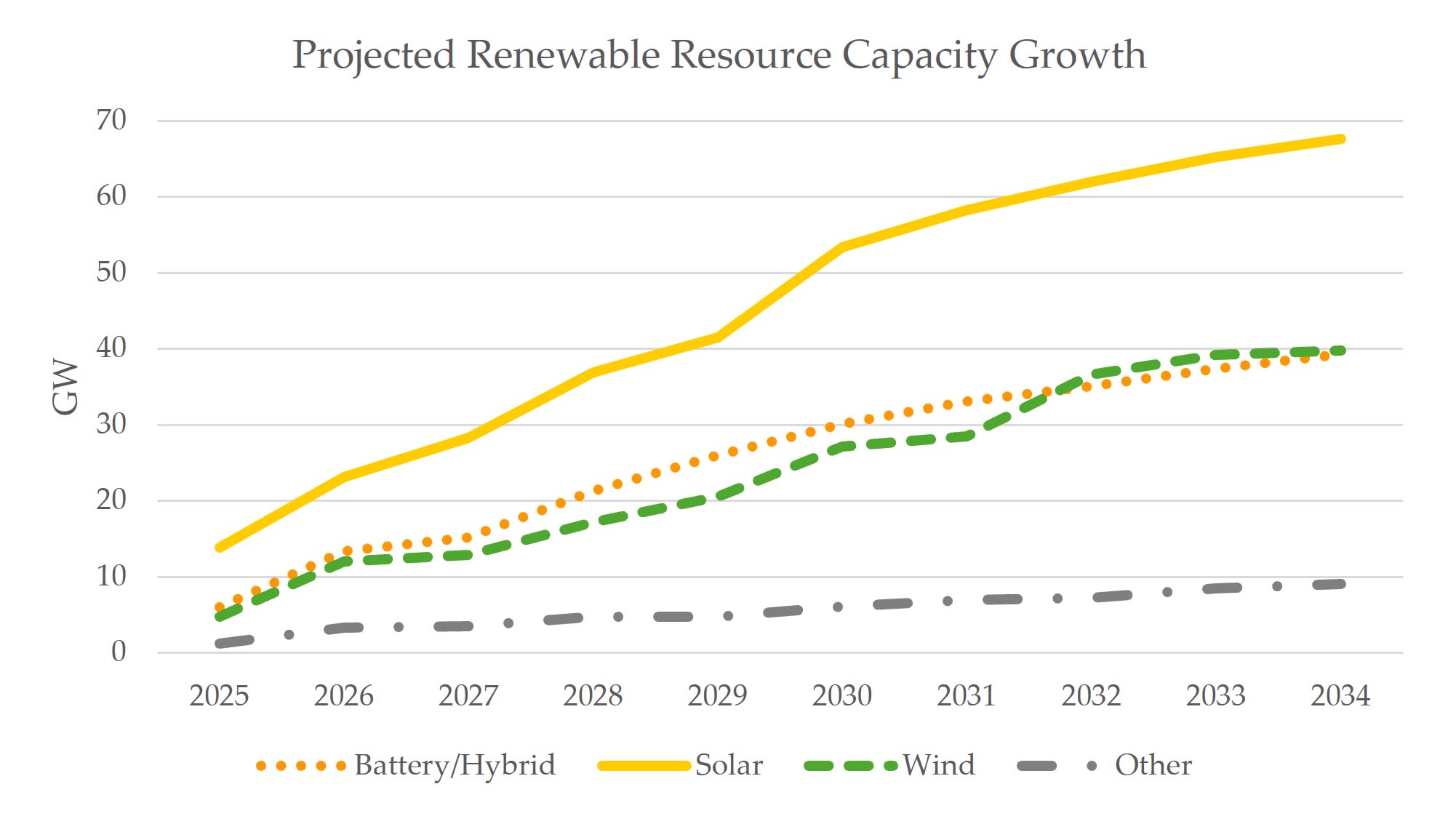Click the Other legend label

(x=1153, y=765)
